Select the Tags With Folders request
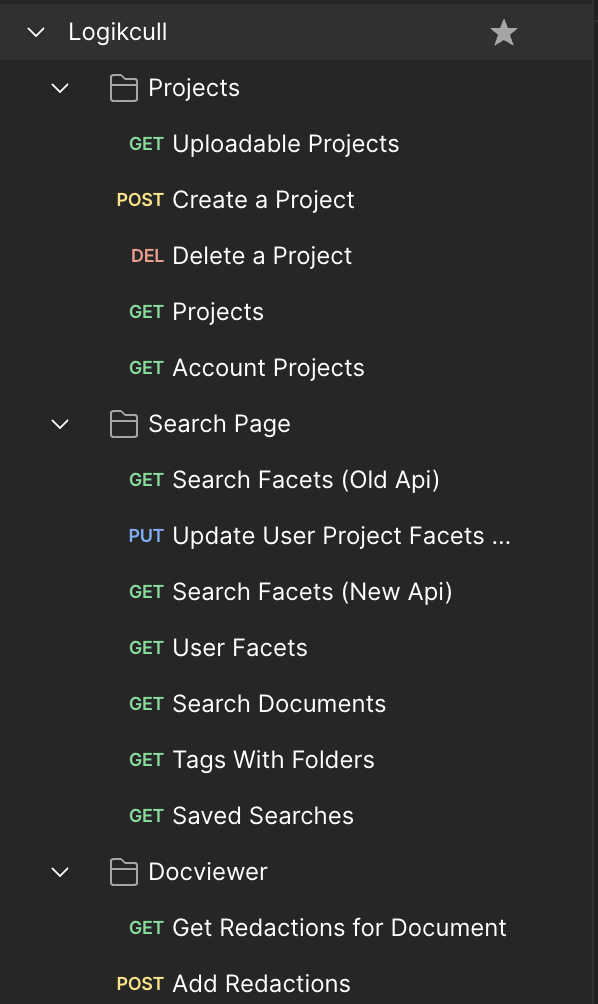The height and width of the screenshot is (1004, 598). [297, 760]
